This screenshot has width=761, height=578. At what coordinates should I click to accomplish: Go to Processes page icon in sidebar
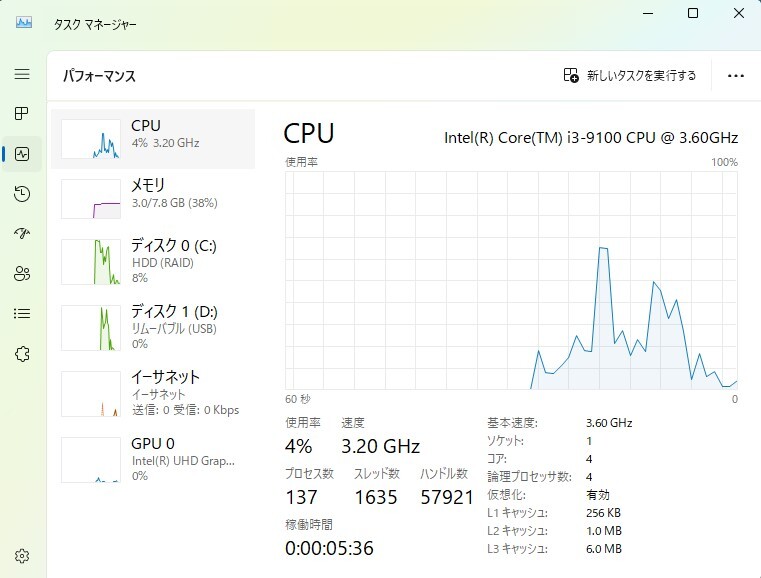click(x=22, y=114)
